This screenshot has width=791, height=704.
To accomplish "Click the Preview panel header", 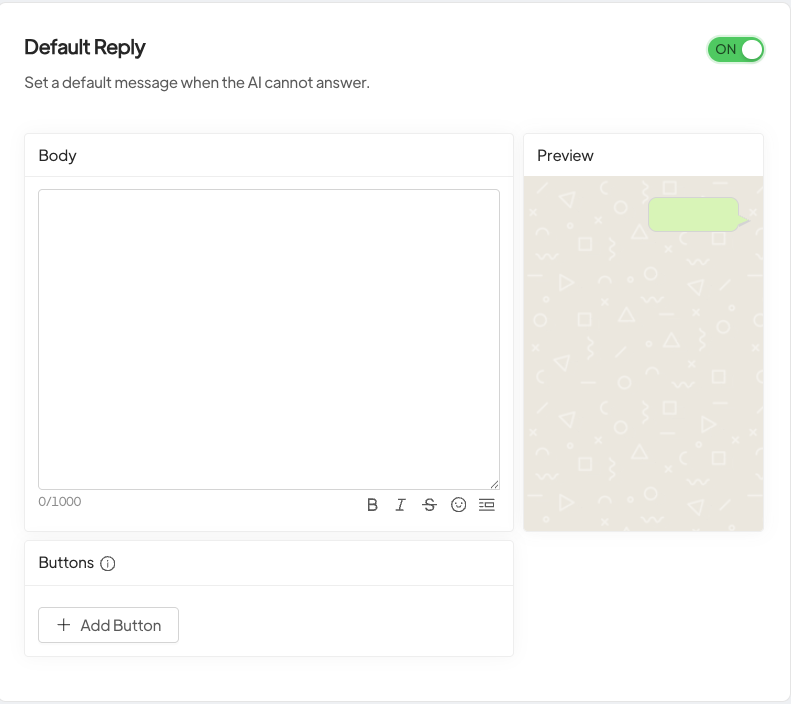I will tap(565, 155).
